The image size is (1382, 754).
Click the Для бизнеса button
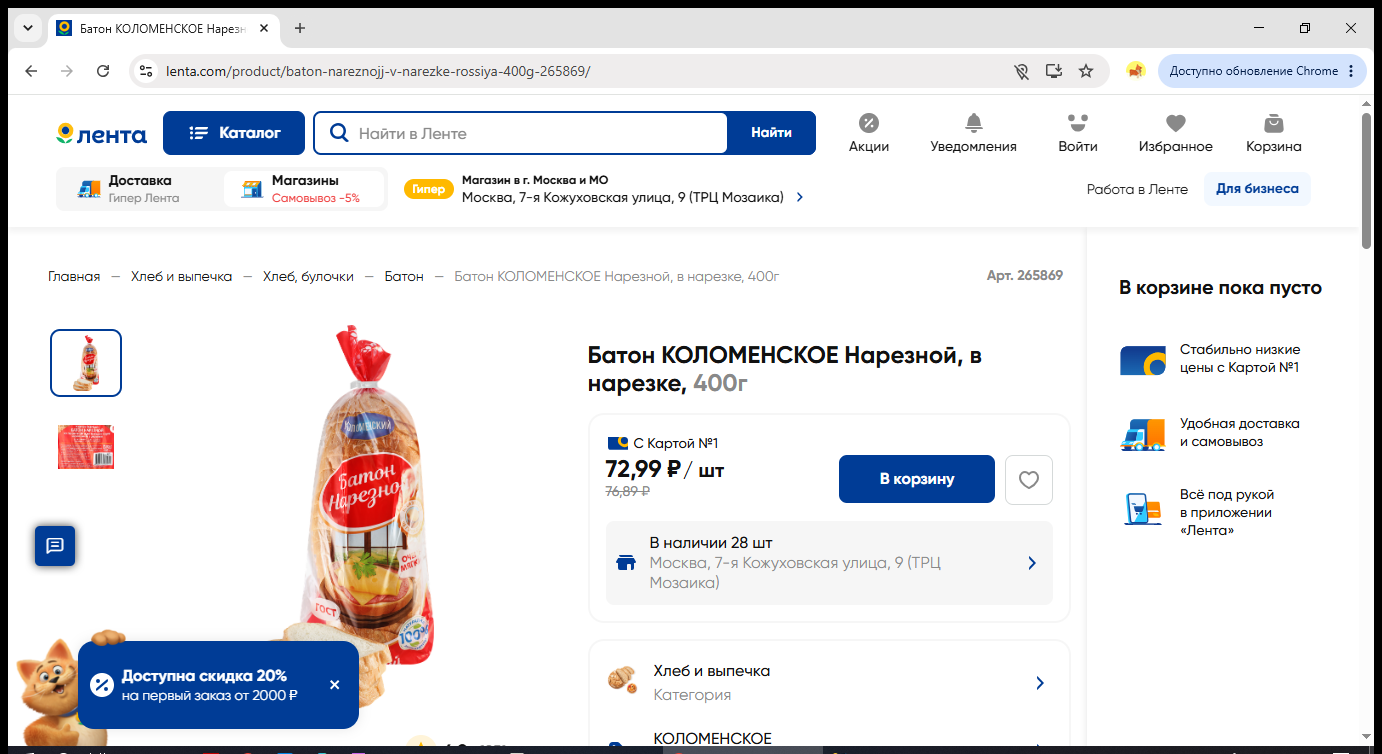pyautogui.click(x=1257, y=189)
